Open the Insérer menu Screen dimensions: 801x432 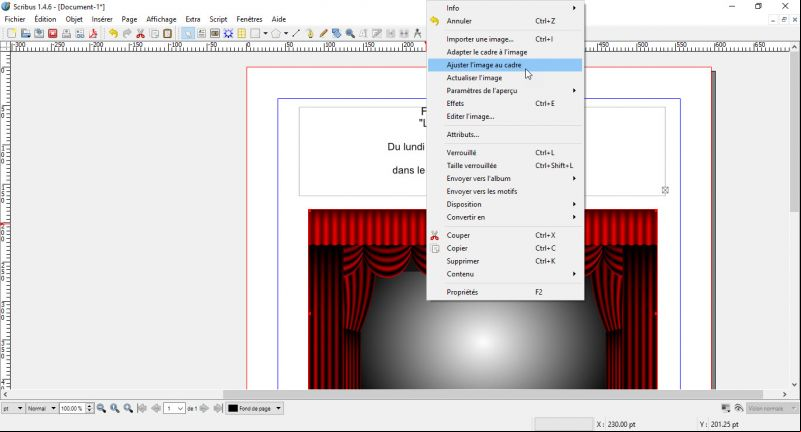pos(102,19)
